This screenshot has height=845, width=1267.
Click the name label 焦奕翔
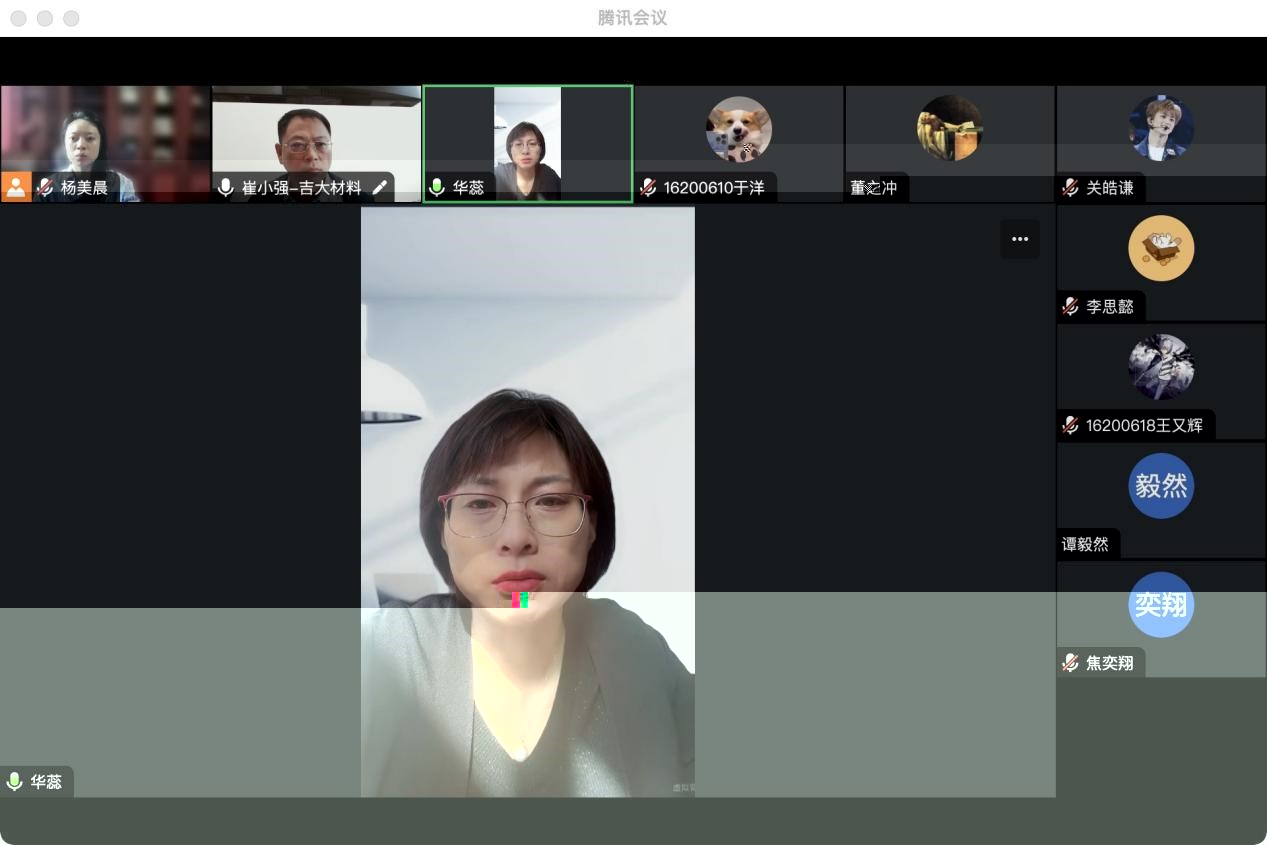tap(1110, 662)
